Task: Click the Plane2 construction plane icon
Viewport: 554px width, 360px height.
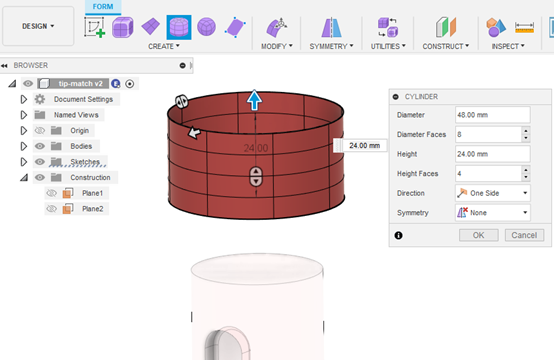Action: 67,209
